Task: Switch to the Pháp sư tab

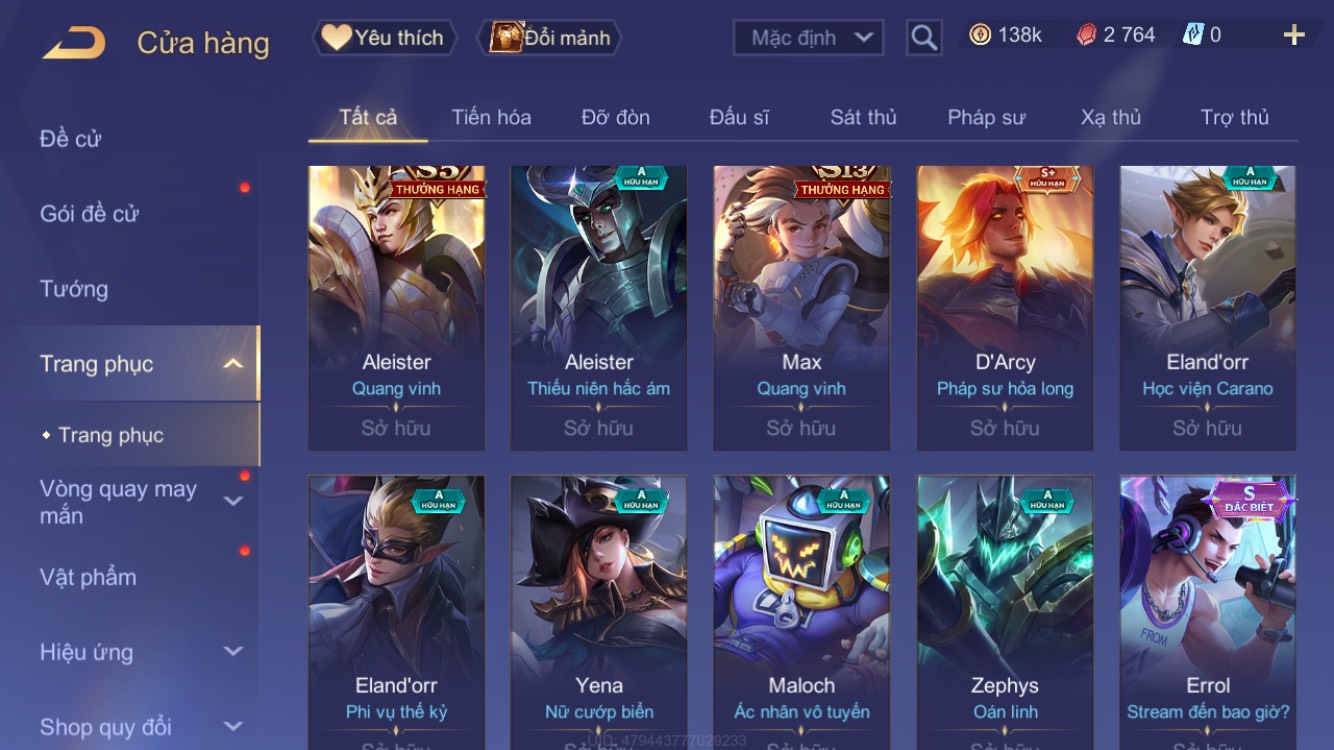Action: point(986,117)
